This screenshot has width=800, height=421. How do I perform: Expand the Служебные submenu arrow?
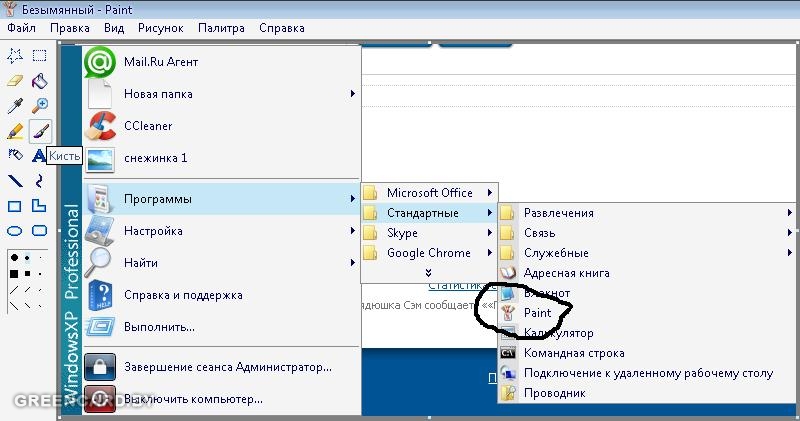[x=789, y=253]
